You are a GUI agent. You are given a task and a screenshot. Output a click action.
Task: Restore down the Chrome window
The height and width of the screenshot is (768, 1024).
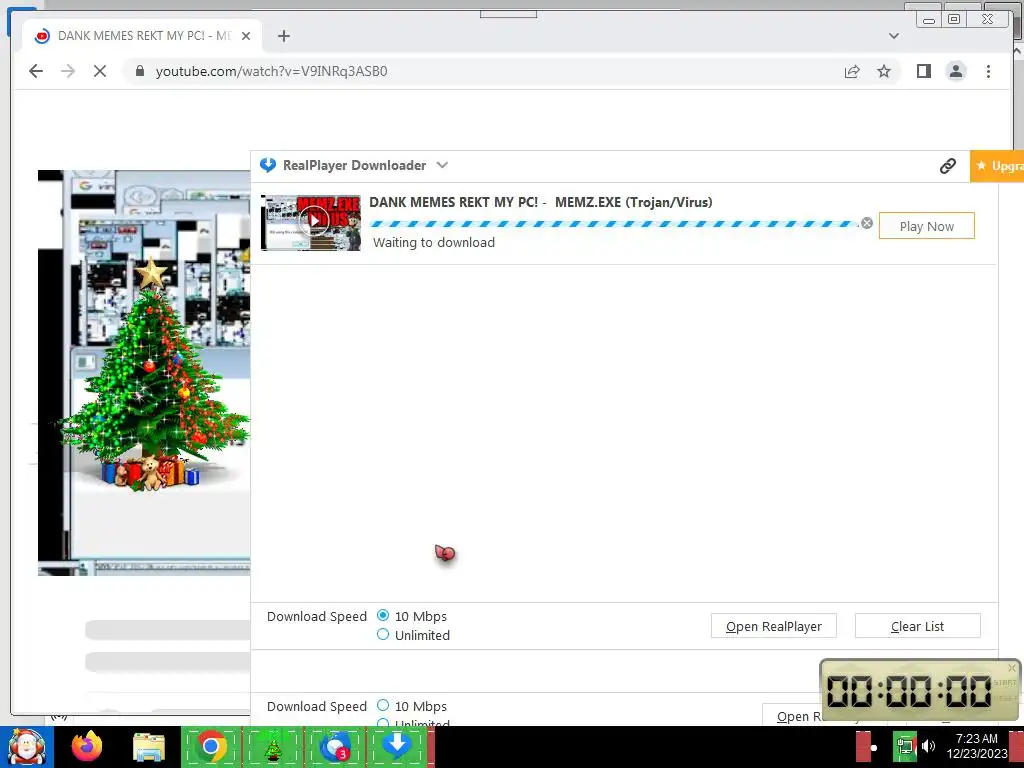(954, 20)
